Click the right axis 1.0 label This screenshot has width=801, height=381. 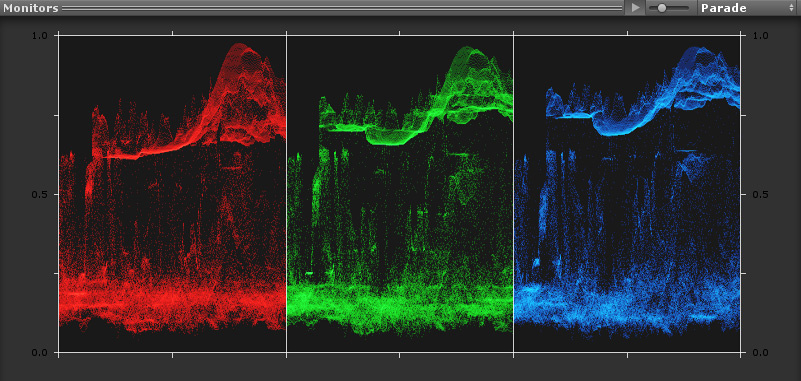[x=761, y=36]
